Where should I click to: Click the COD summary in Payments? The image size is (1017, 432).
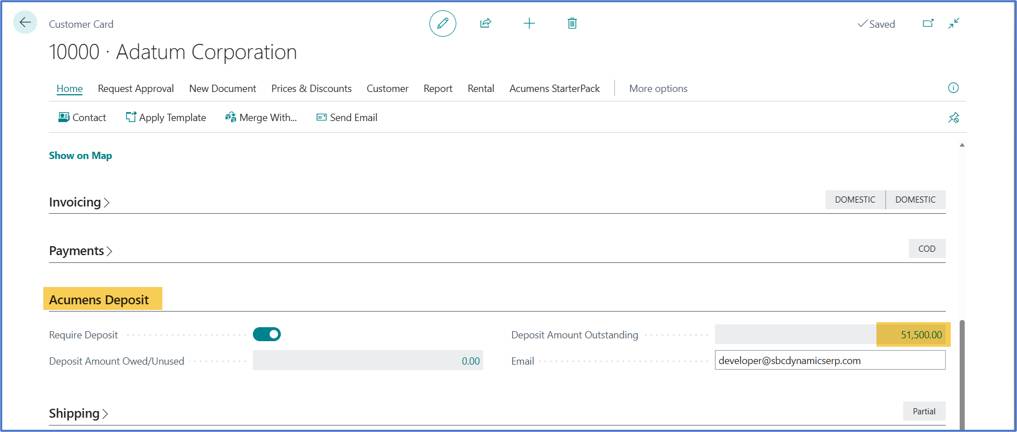tap(927, 248)
